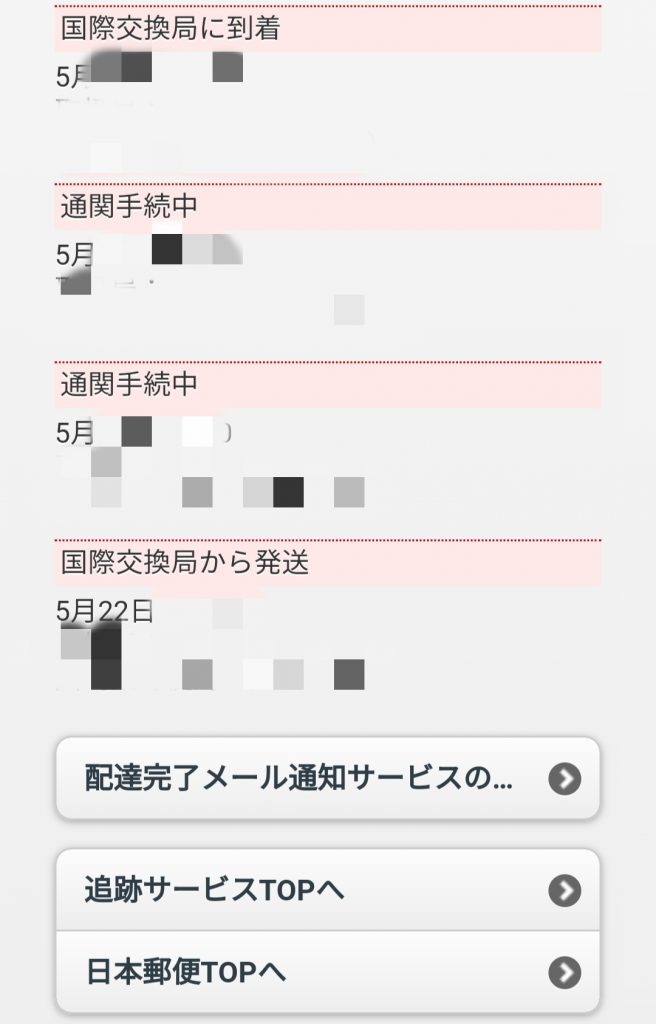Click the 5月22日 date text
Image resolution: width=656 pixels, height=1024 pixels.
105,612
